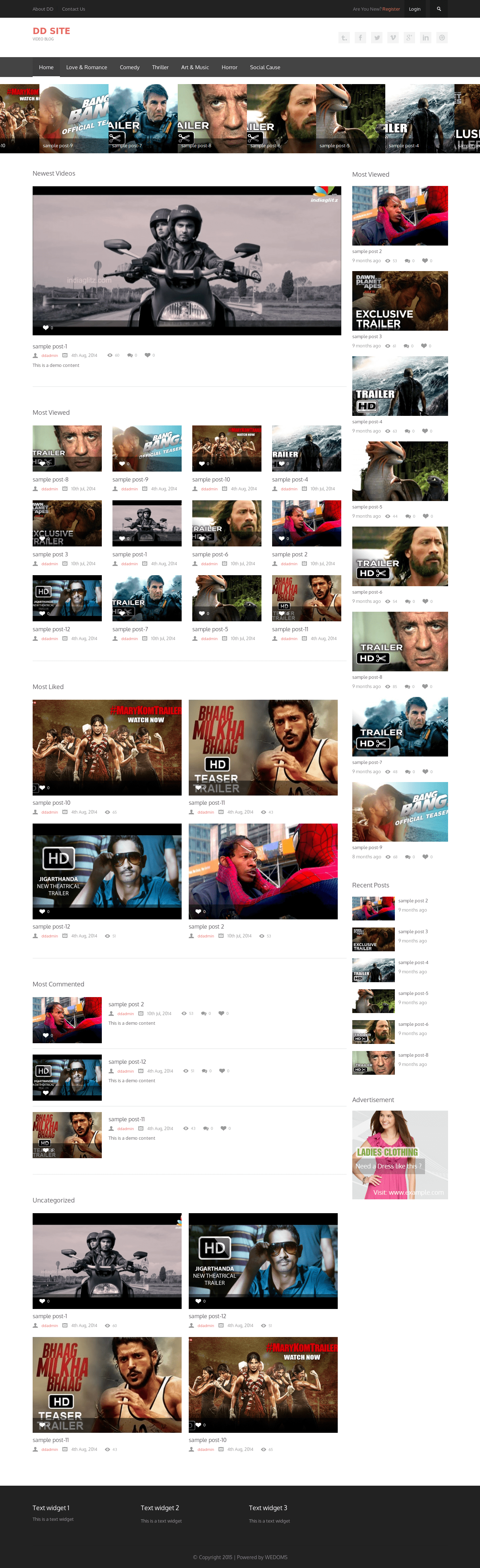
Task: Click the Login button
Action: [415, 9]
